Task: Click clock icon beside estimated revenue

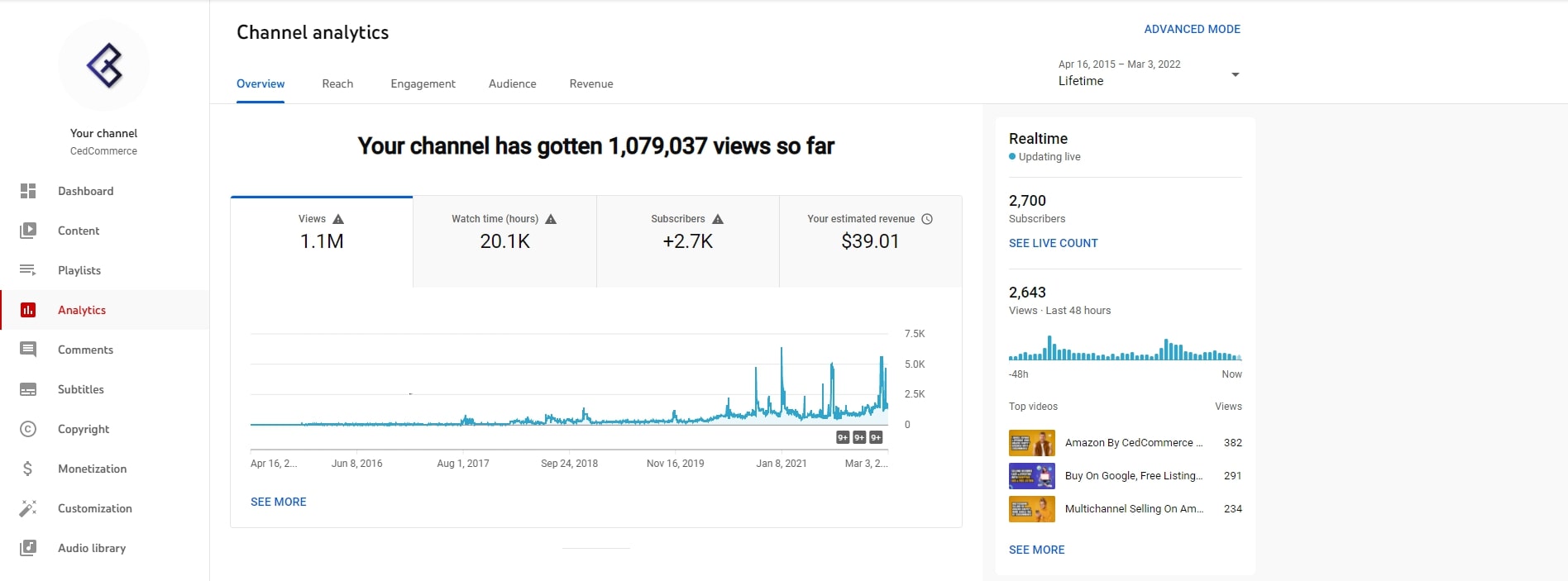Action: (927, 219)
